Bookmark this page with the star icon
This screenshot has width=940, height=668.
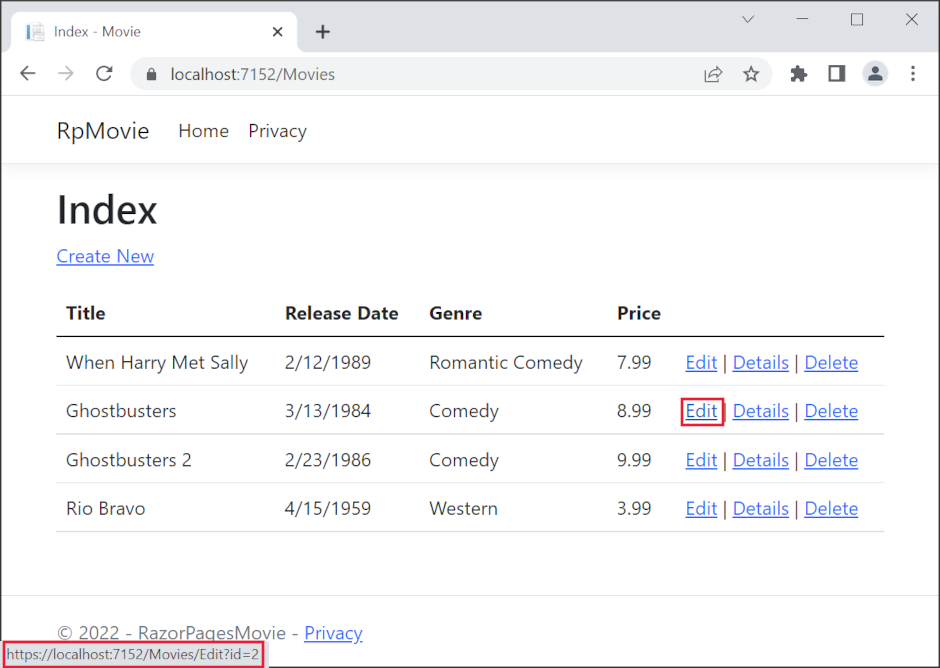pos(751,73)
